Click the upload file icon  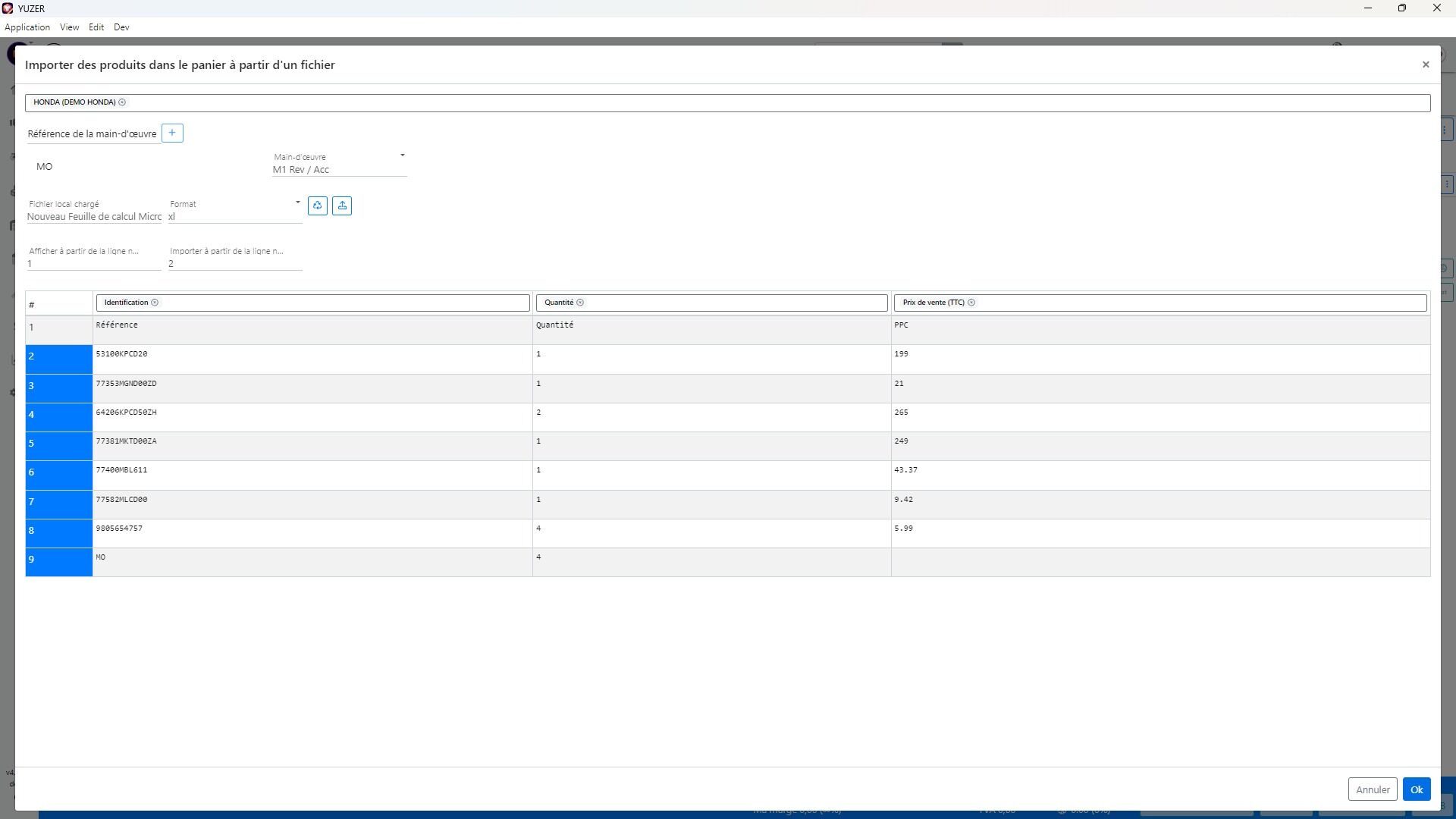pos(342,206)
